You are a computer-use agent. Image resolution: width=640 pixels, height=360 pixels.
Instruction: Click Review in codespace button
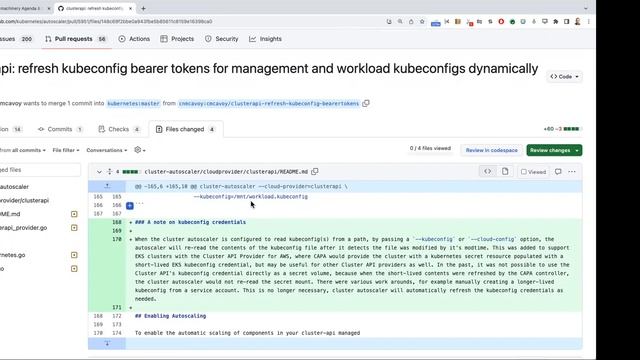tap(491, 150)
